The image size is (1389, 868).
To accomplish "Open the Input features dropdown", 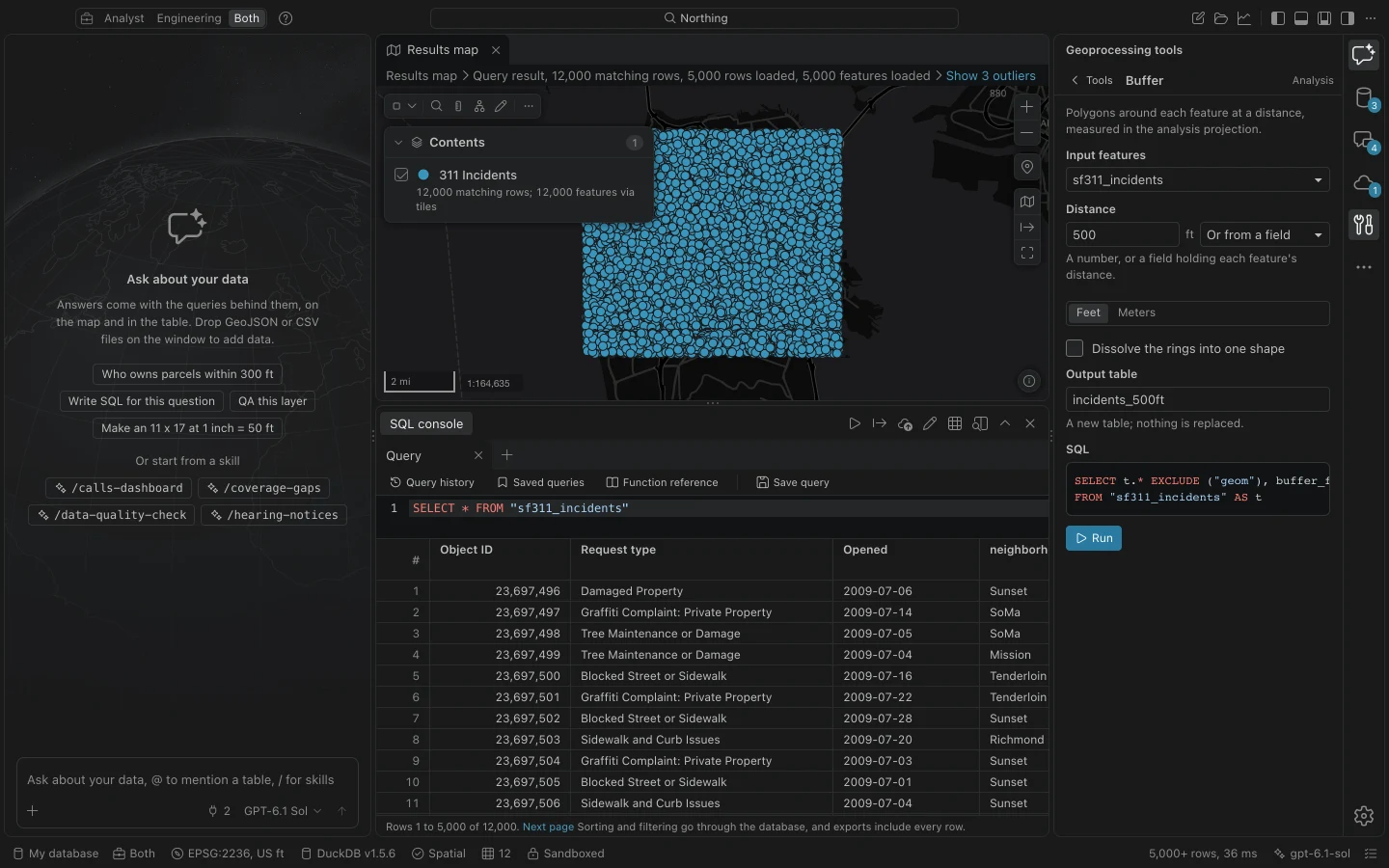I will tap(1197, 180).
